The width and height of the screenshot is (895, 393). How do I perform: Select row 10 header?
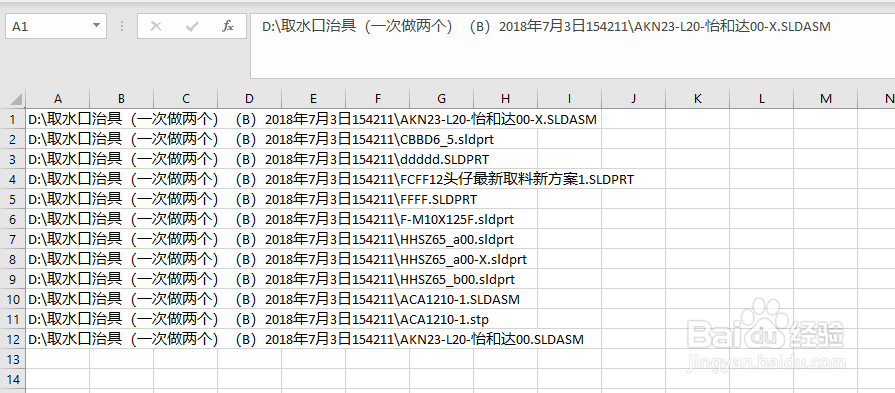[13, 299]
